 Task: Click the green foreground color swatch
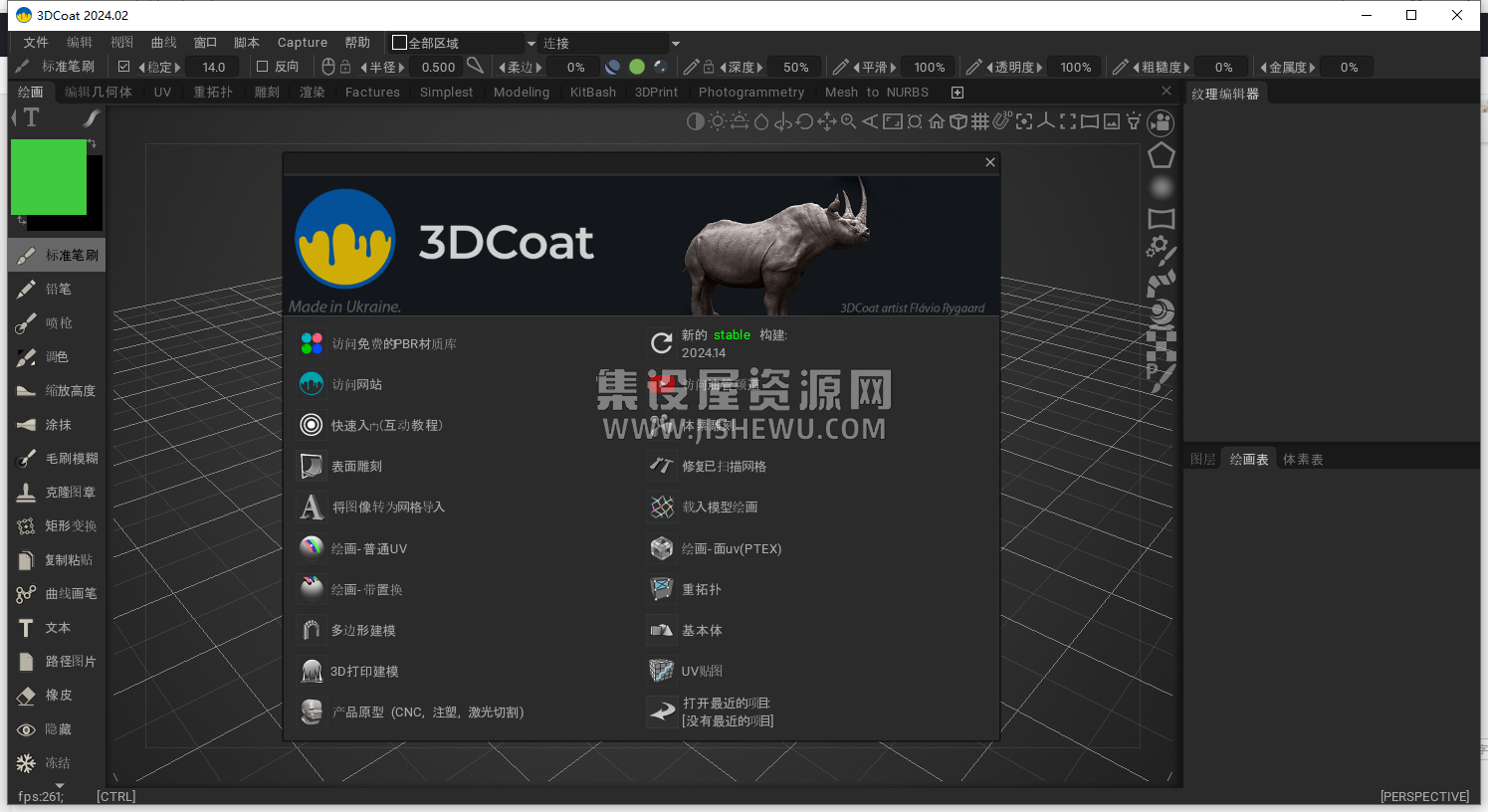point(49,177)
